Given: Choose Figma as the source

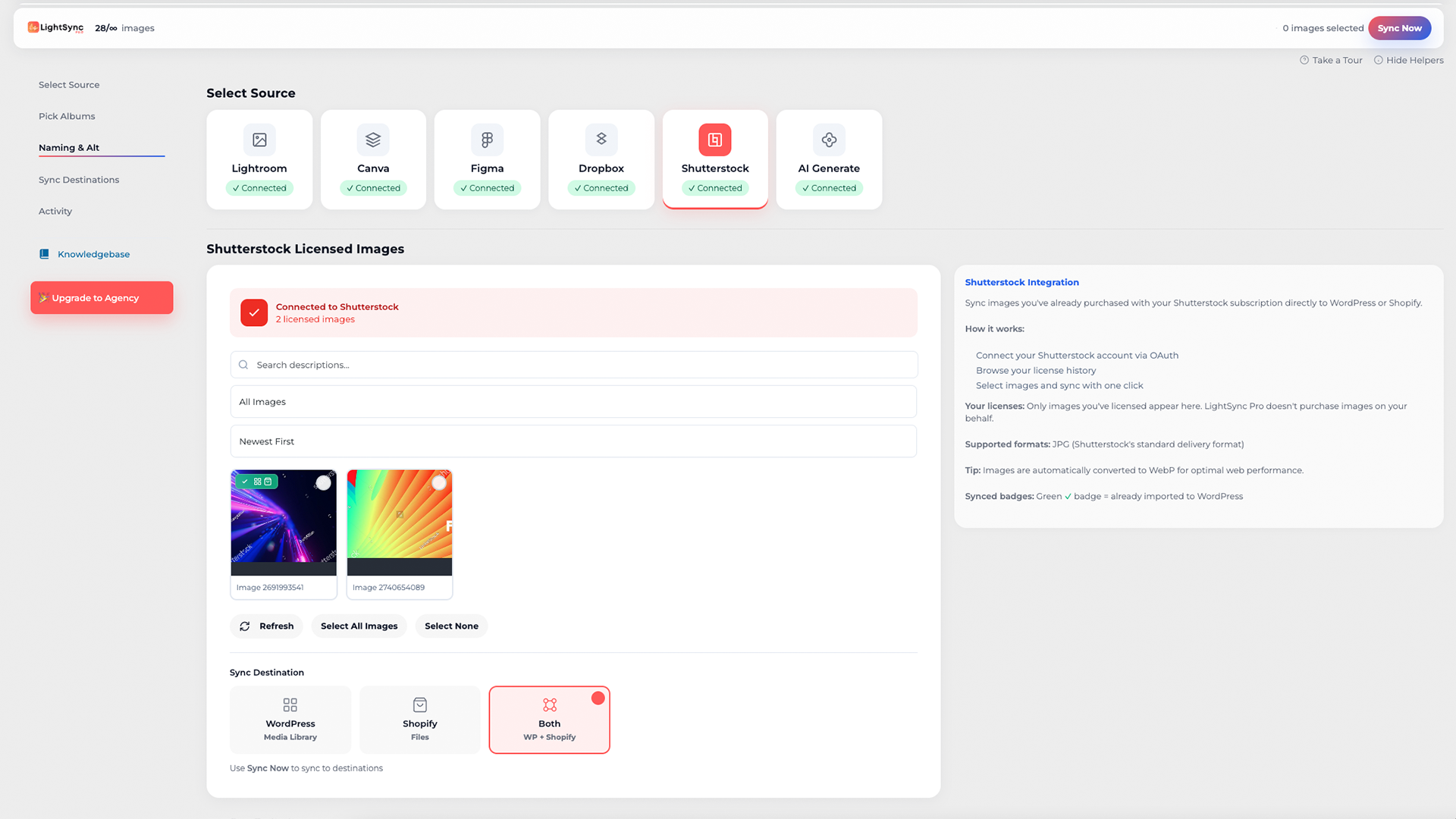Looking at the screenshot, I should [487, 140].
